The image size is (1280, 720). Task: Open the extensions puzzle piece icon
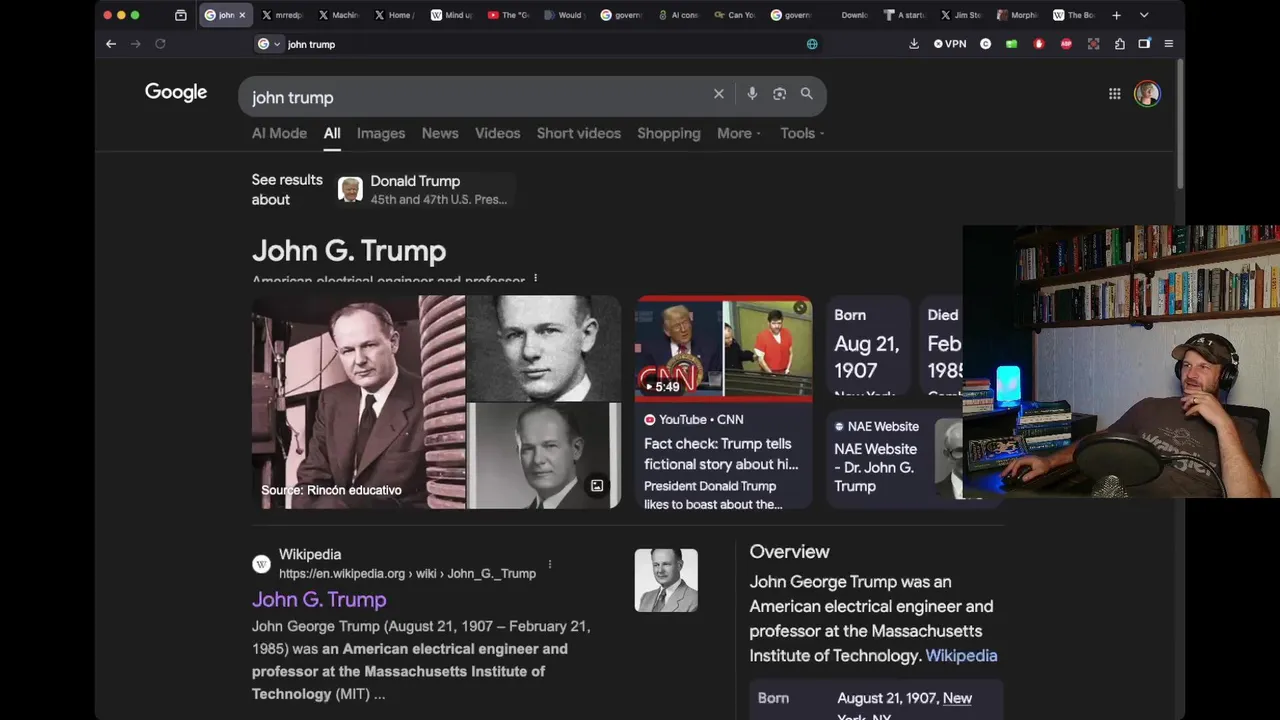[x=1119, y=44]
